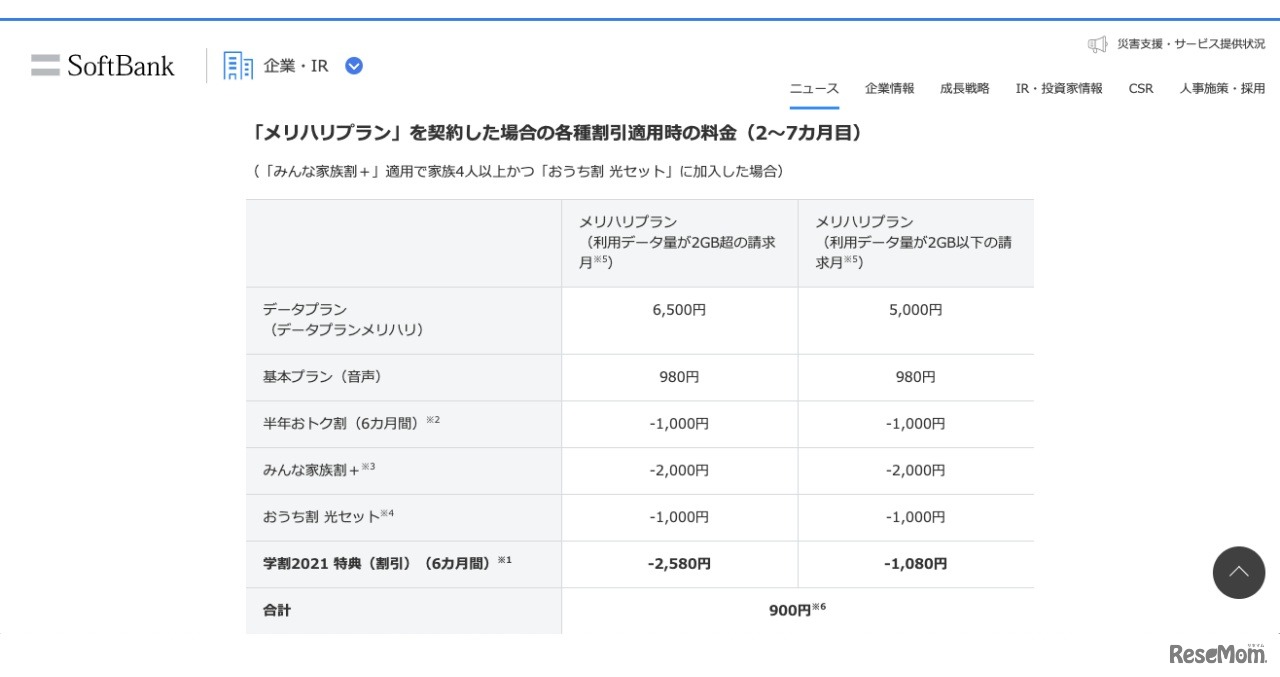Viewport: 1280px width, 677px height.
Task: Click the SoftBank logo
Action: [102, 64]
